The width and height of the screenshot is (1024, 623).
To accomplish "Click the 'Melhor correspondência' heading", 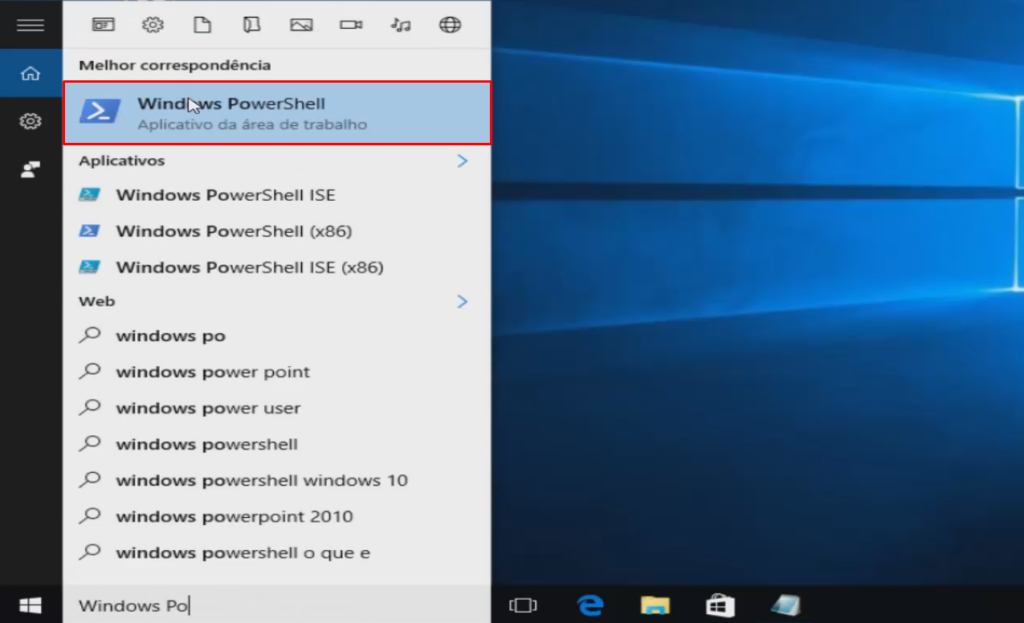I will [x=174, y=65].
